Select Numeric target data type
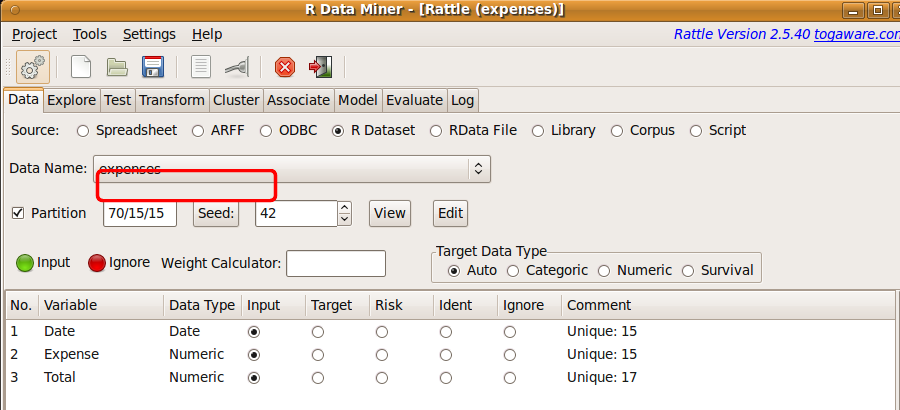This screenshot has width=900, height=410. [604, 270]
